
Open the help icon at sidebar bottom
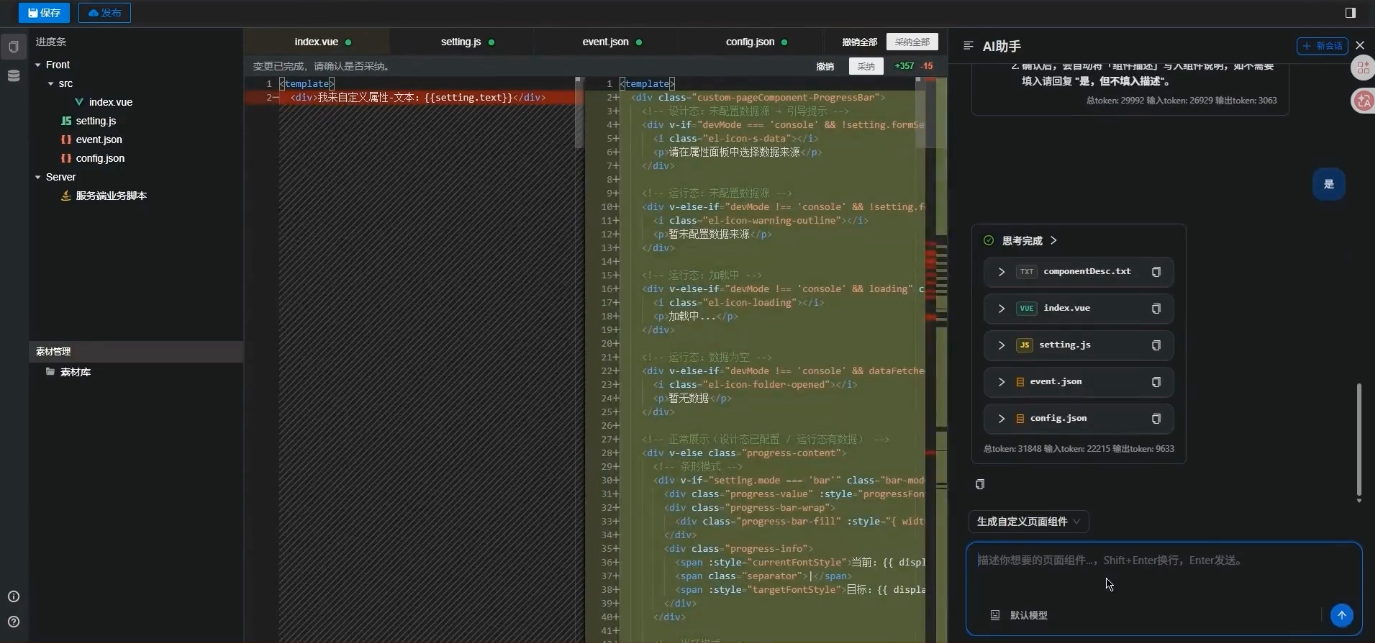coord(14,621)
